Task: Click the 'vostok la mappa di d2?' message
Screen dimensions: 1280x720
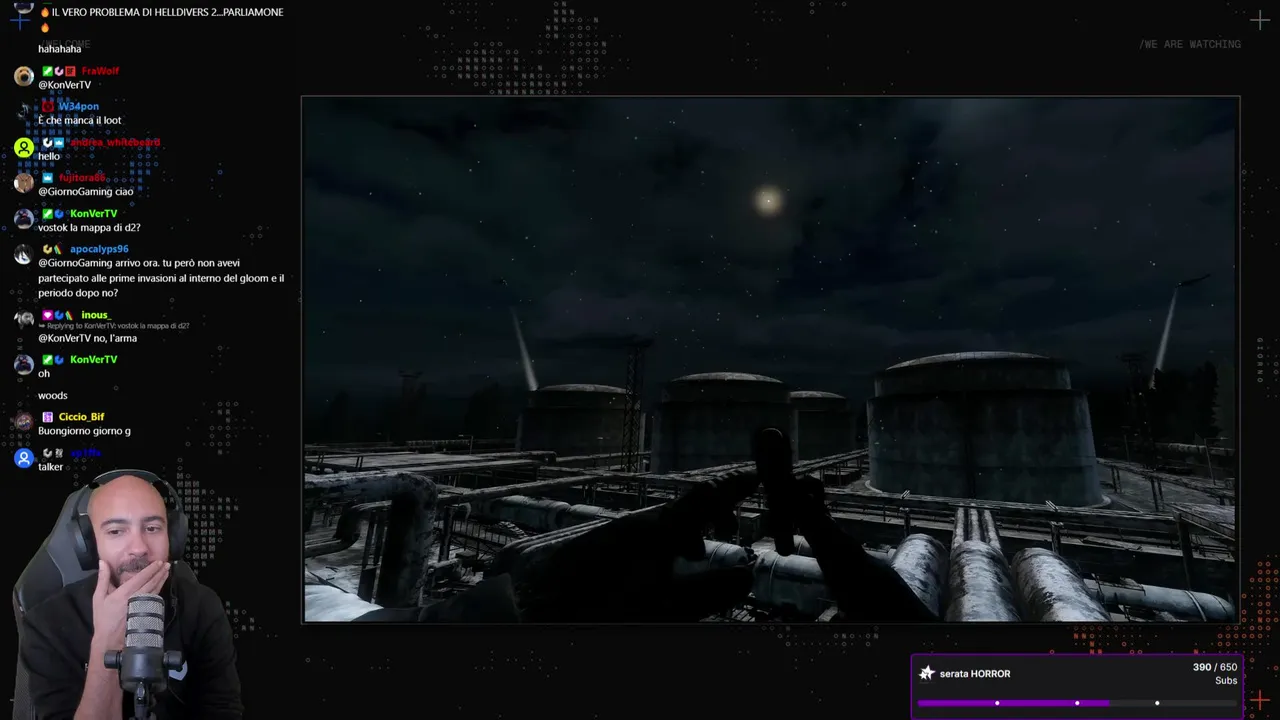Action: (x=89, y=228)
